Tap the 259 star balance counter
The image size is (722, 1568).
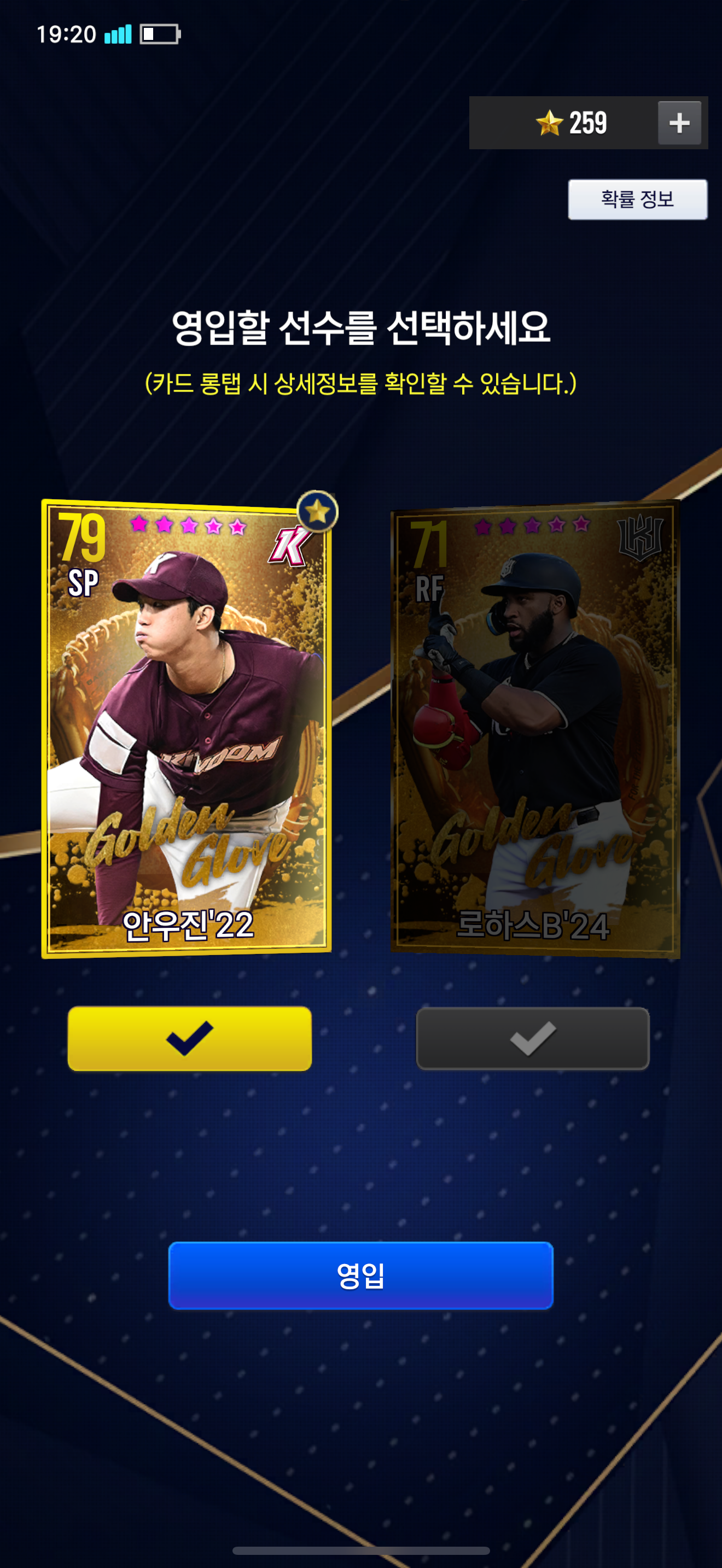pyautogui.click(x=587, y=123)
